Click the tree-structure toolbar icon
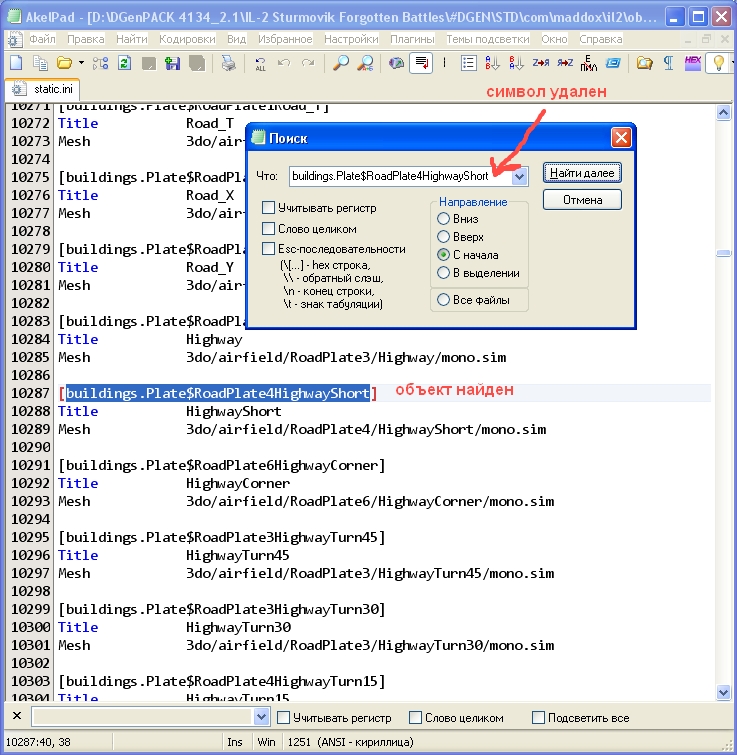 click(x=100, y=63)
